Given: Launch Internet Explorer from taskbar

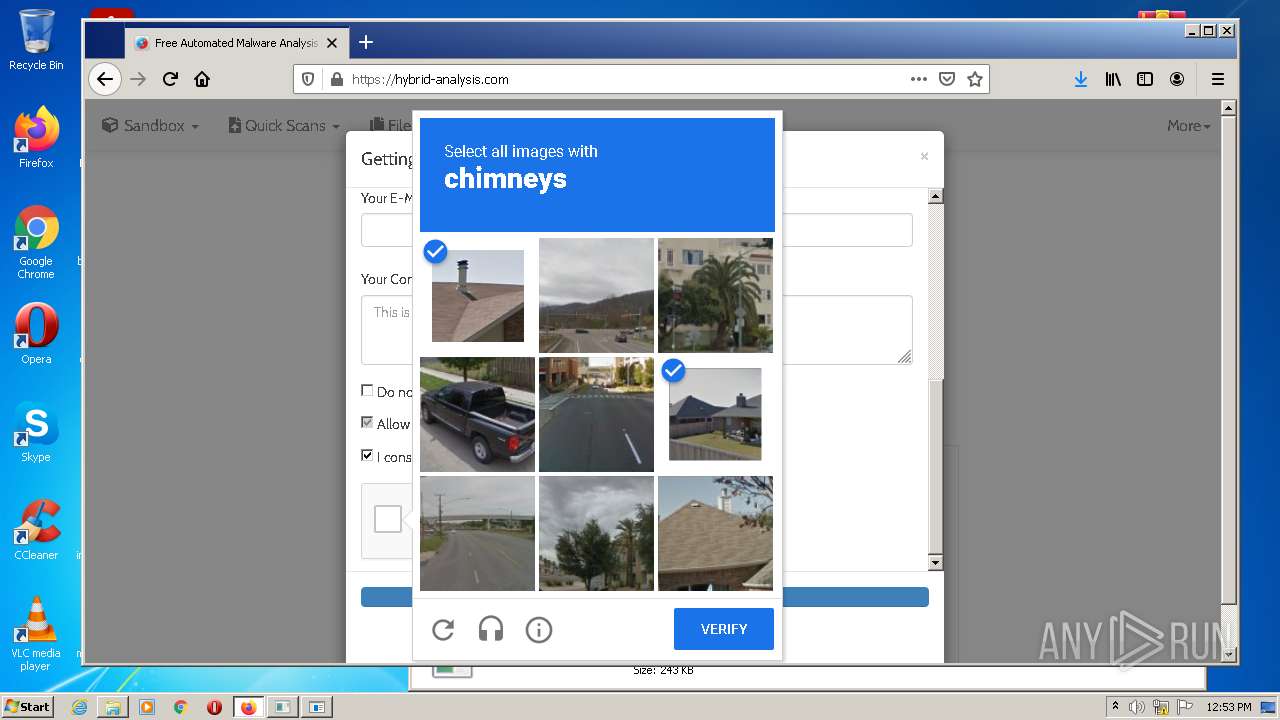Looking at the screenshot, I should 79,707.
